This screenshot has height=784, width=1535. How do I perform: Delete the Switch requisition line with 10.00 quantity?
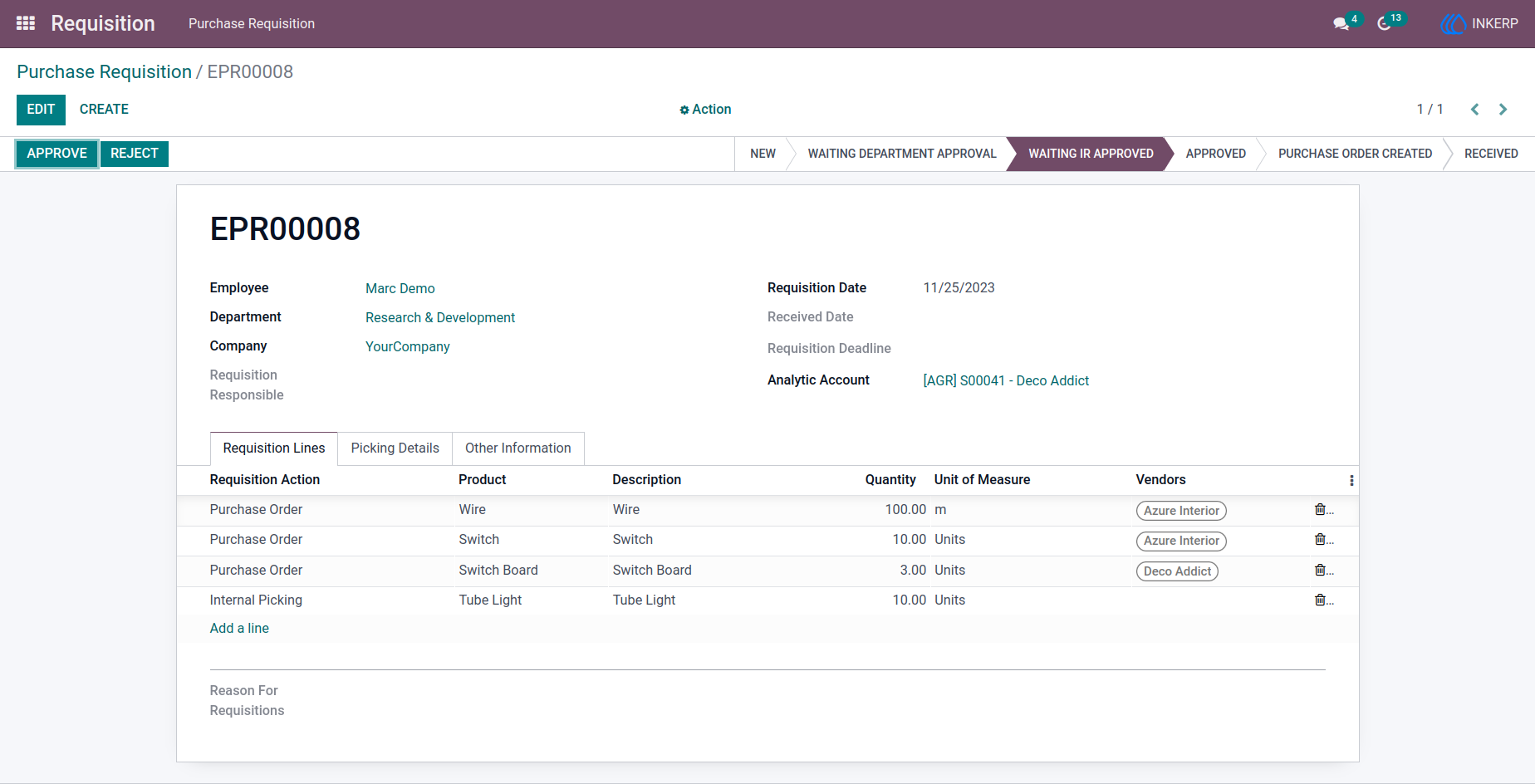[1322, 540]
